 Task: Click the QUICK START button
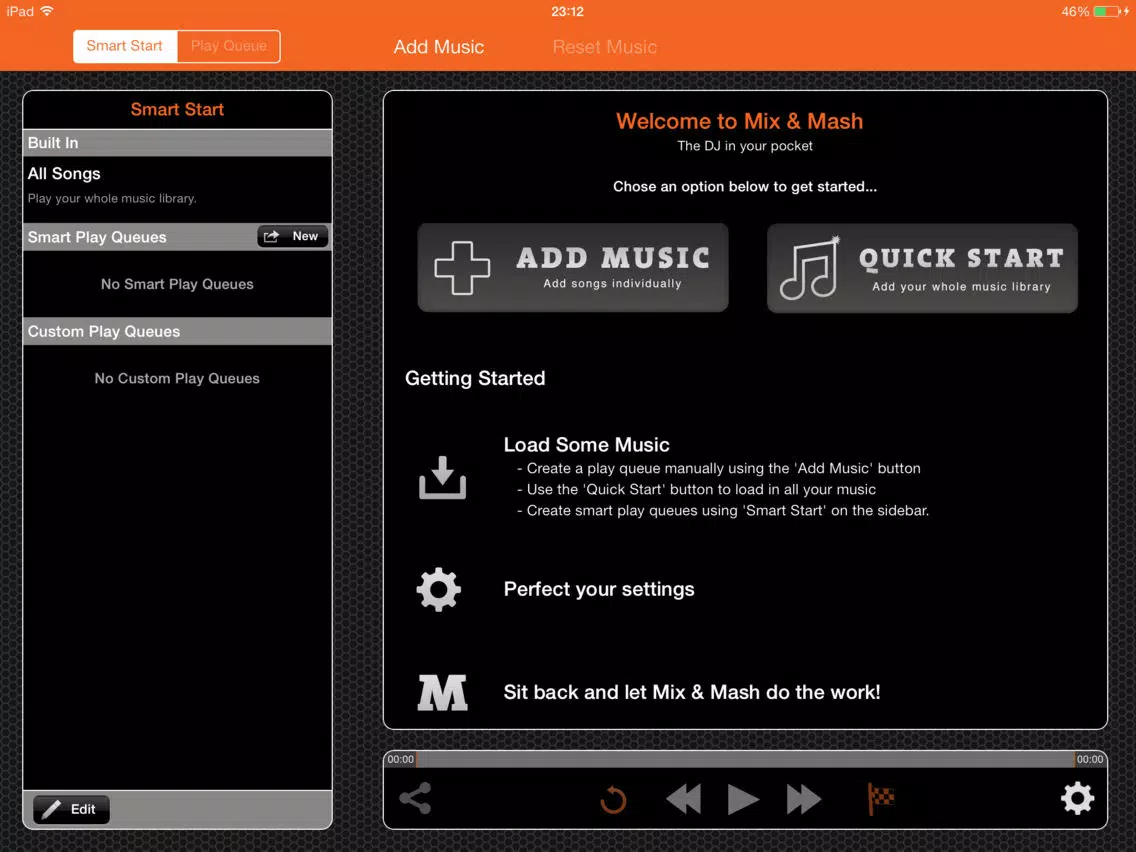point(922,268)
